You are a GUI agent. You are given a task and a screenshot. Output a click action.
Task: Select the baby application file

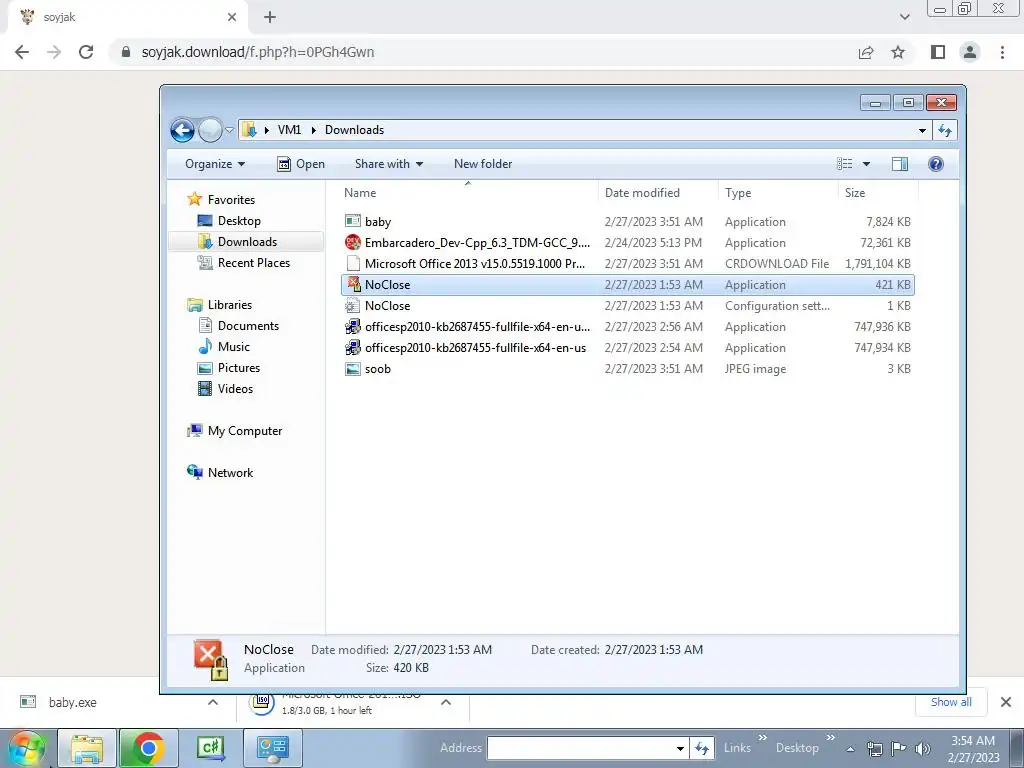point(627,222)
